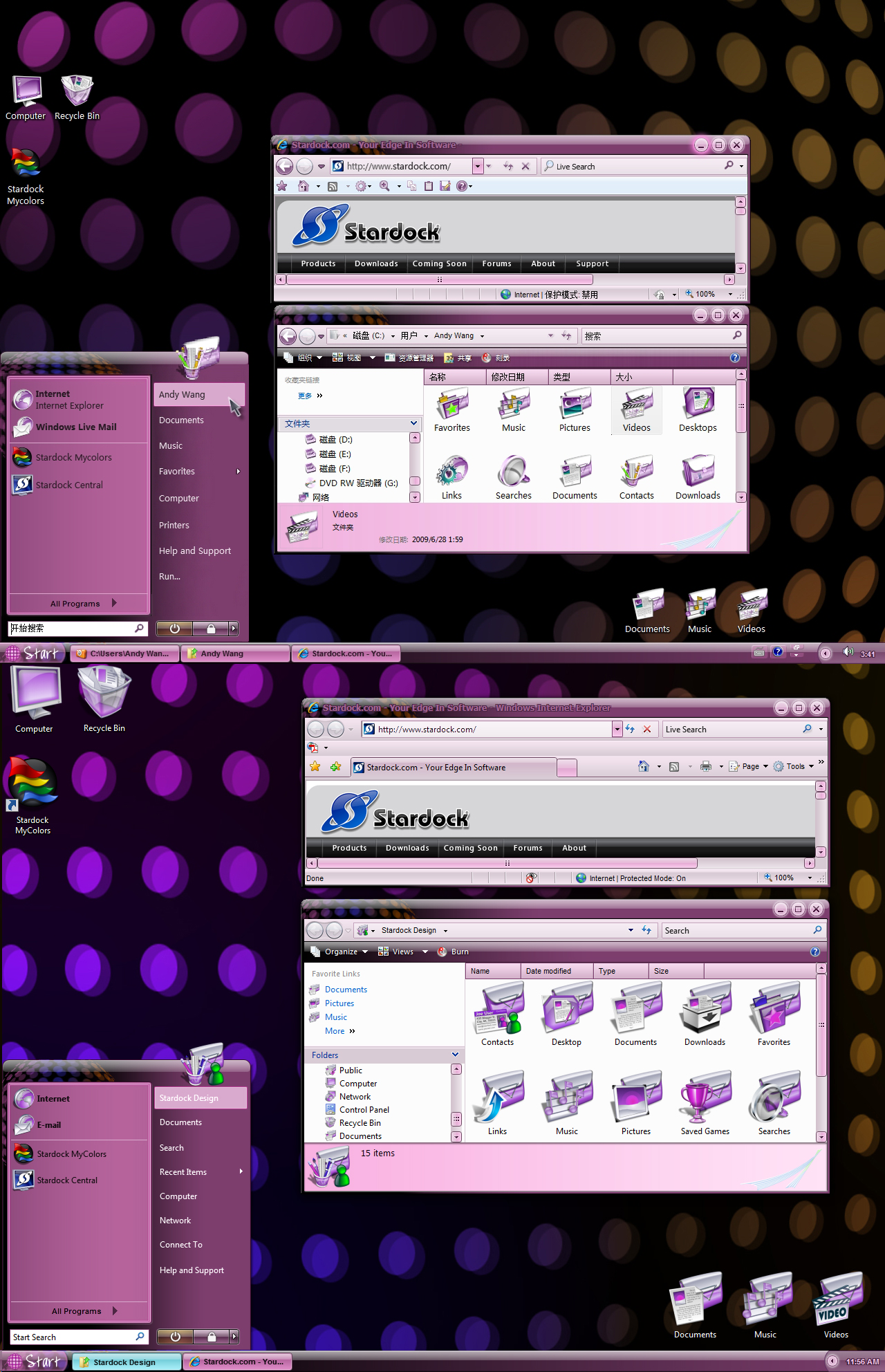This screenshot has height=1372, width=885.
Task: Click back button in top IE window
Action: click(284, 166)
